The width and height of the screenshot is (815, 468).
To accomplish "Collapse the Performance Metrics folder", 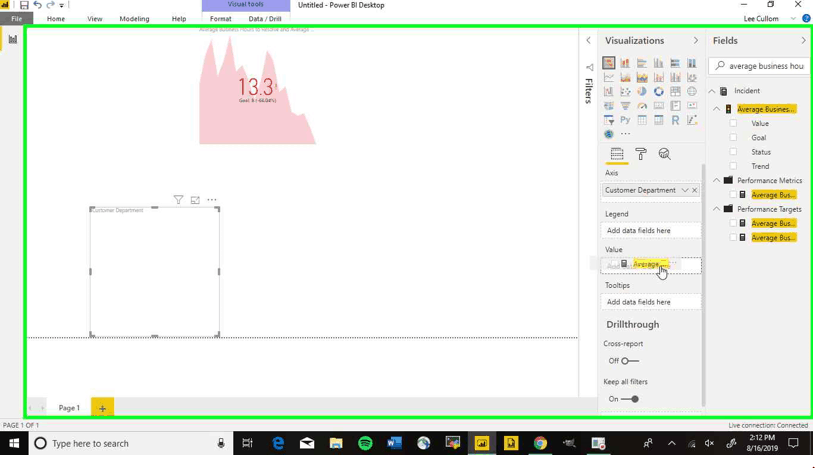I will 717,180.
